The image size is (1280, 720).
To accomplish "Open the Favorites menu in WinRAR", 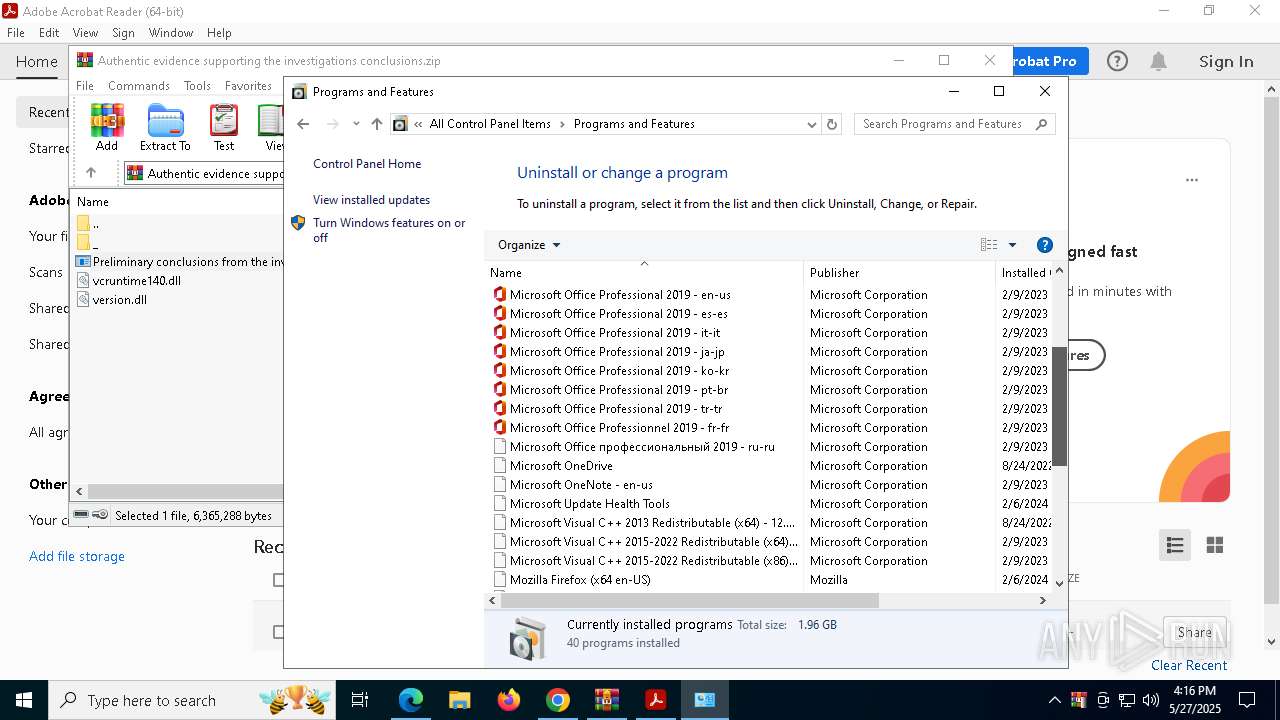I will click(x=248, y=86).
